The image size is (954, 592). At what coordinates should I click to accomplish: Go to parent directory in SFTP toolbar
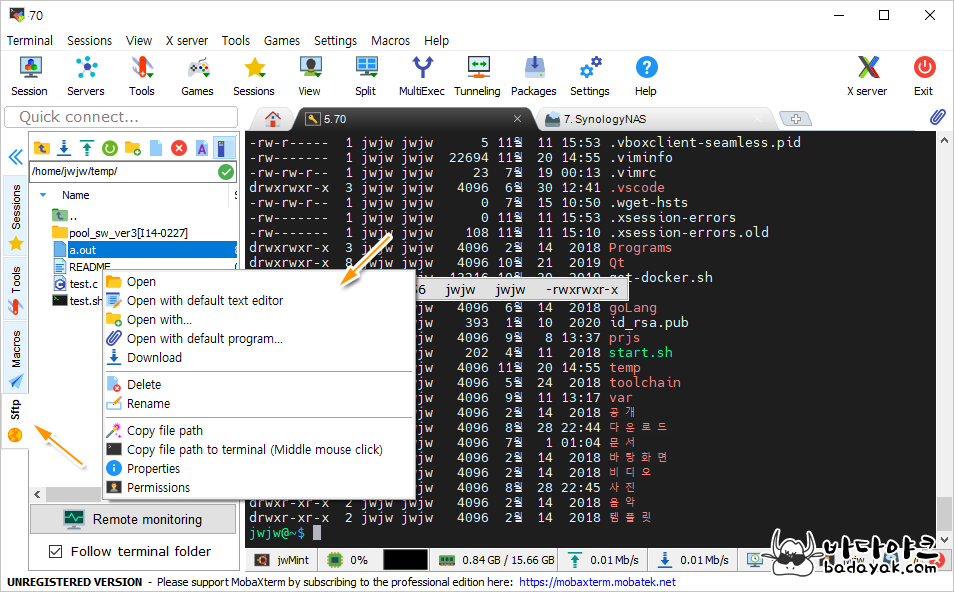tap(41, 148)
